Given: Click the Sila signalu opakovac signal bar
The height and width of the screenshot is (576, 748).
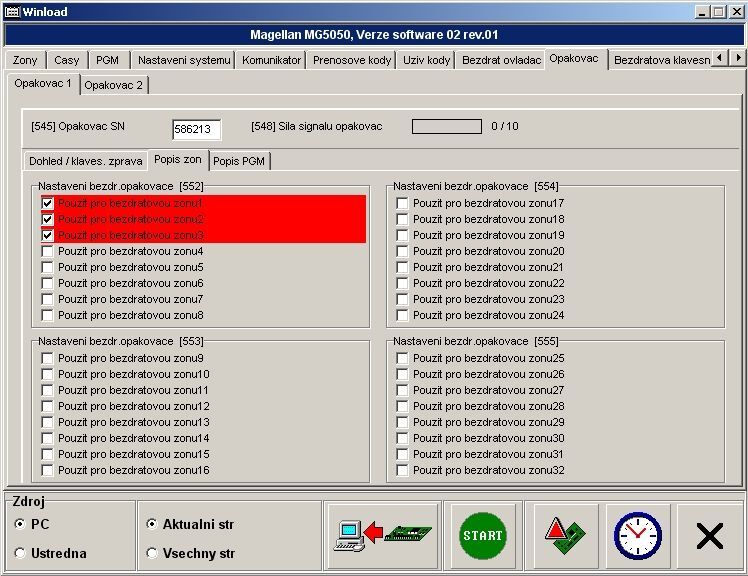Looking at the screenshot, I should pos(446,126).
